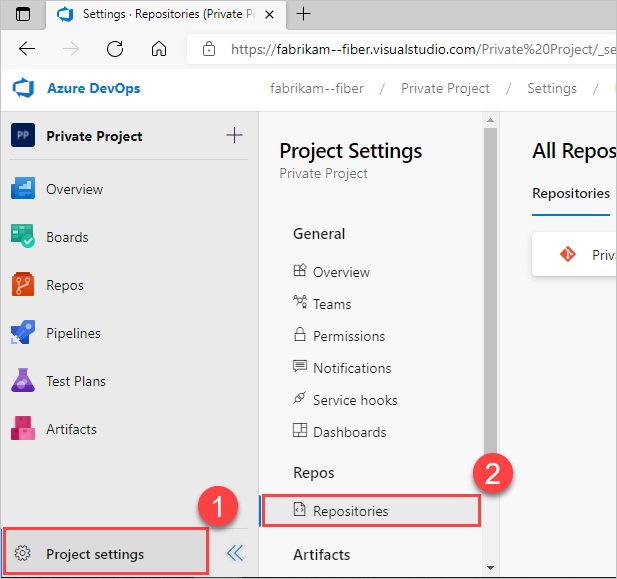The image size is (617, 579).
Task: Open Artifacts in the left navigation
Action: 71,429
